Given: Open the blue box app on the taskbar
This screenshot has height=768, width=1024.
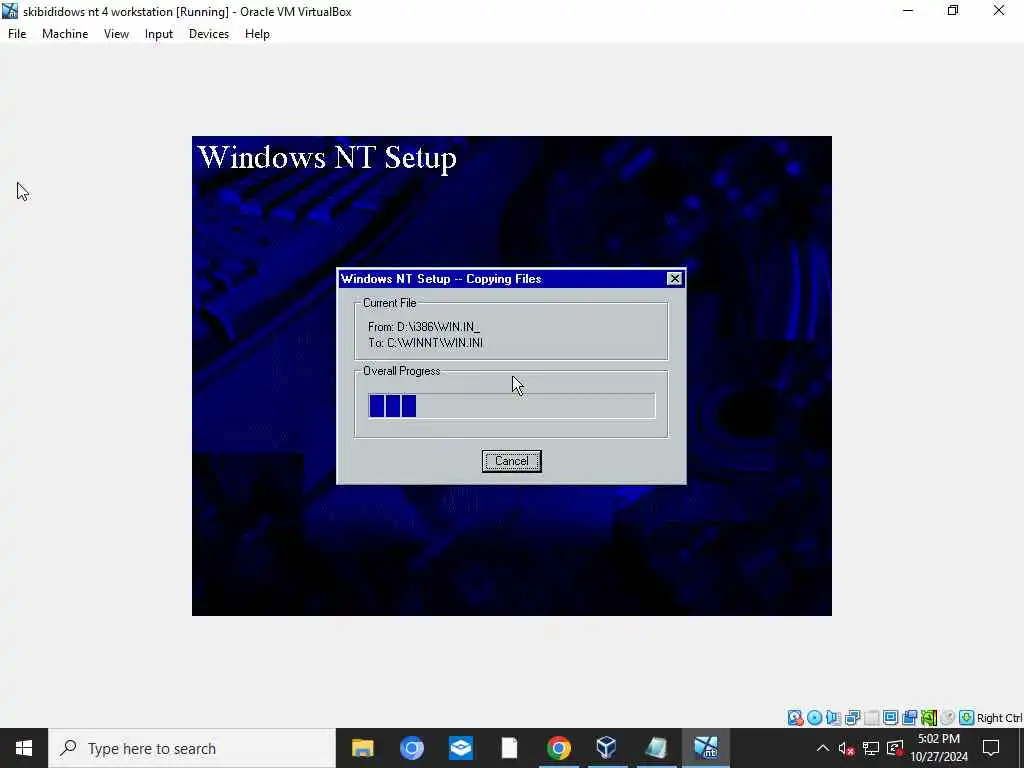Looking at the screenshot, I should pos(460,748).
